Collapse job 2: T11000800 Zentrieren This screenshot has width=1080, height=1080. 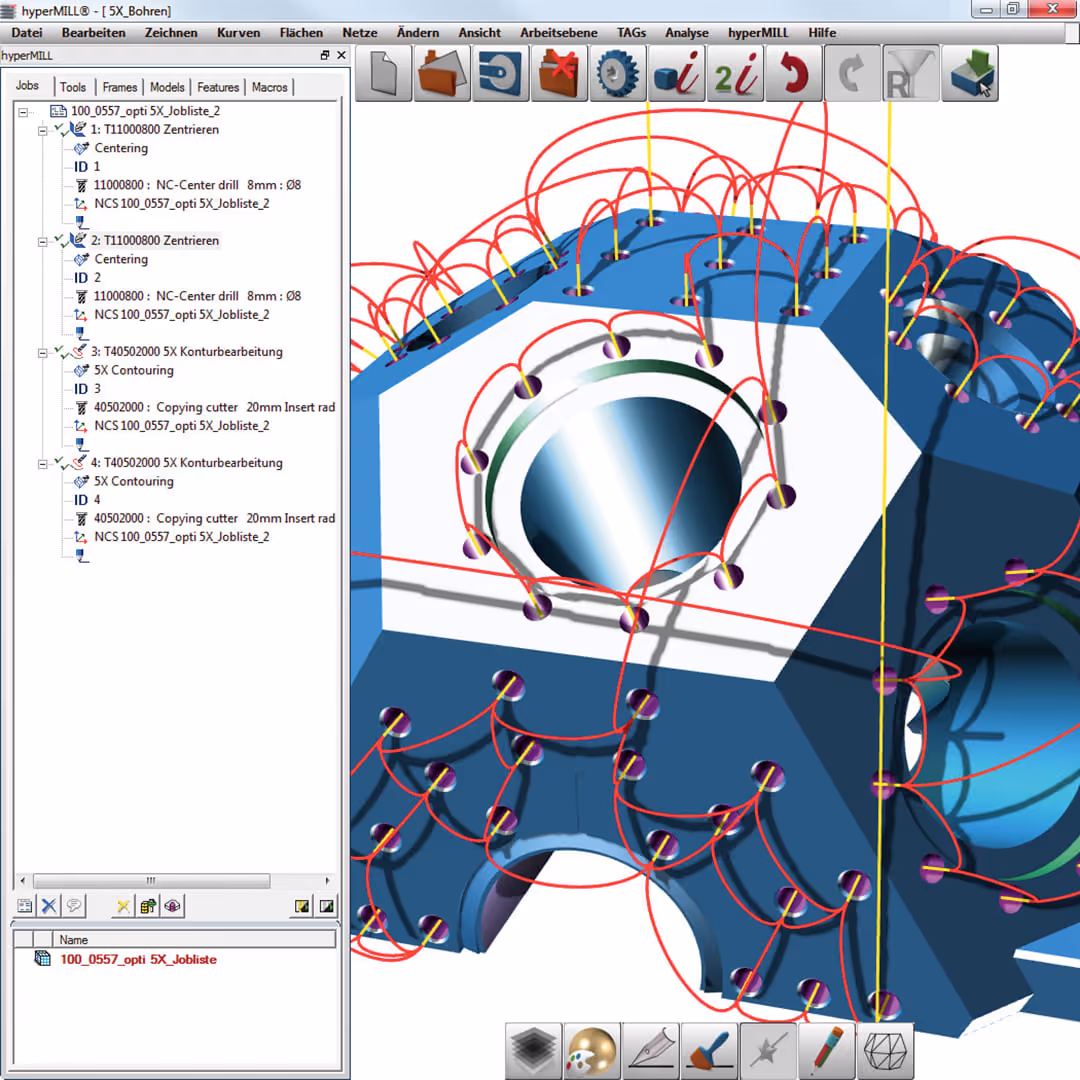(42, 241)
